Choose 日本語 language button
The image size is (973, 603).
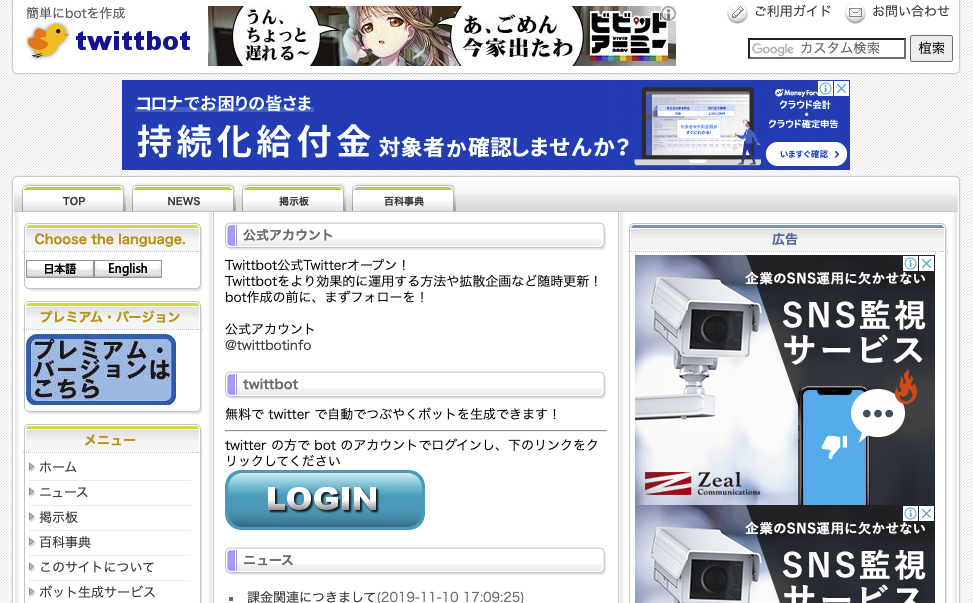tap(60, 269)
